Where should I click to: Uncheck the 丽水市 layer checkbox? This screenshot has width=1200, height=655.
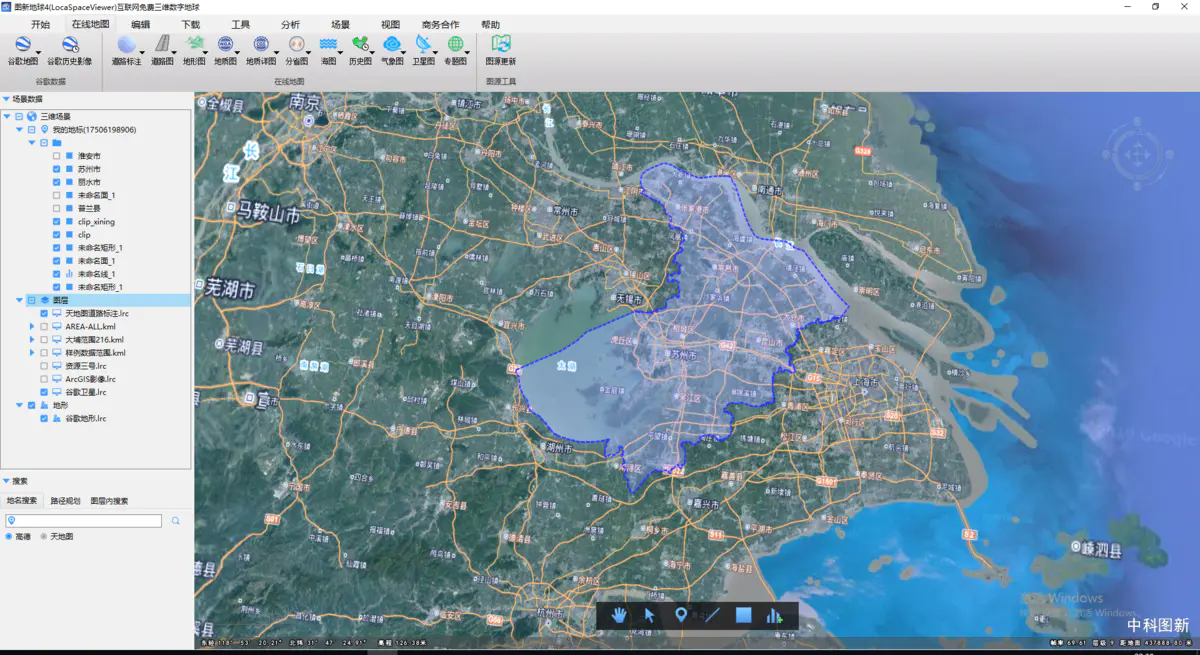(57, 182)
